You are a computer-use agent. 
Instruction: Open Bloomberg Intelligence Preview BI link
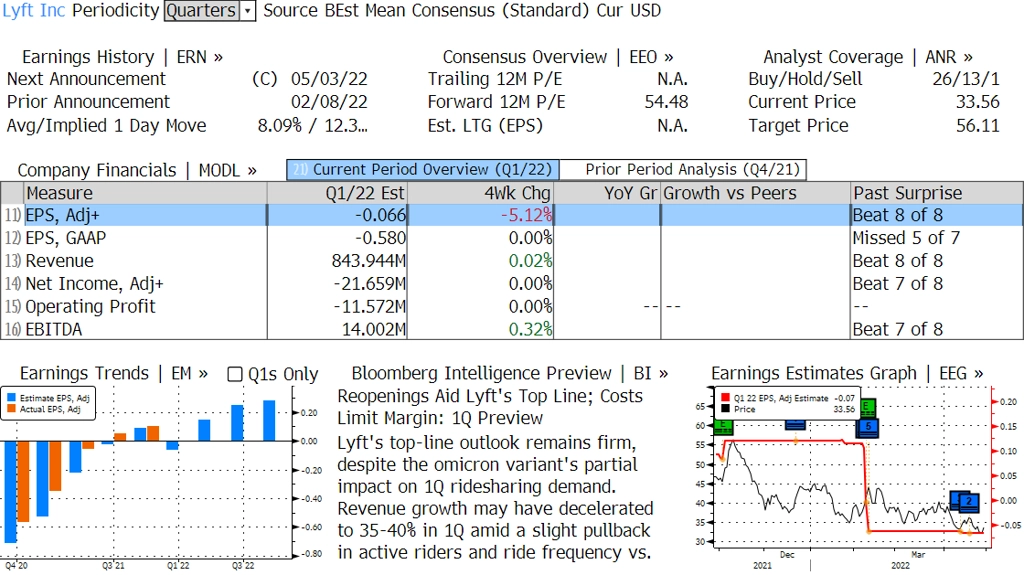[x=509, y=373]
